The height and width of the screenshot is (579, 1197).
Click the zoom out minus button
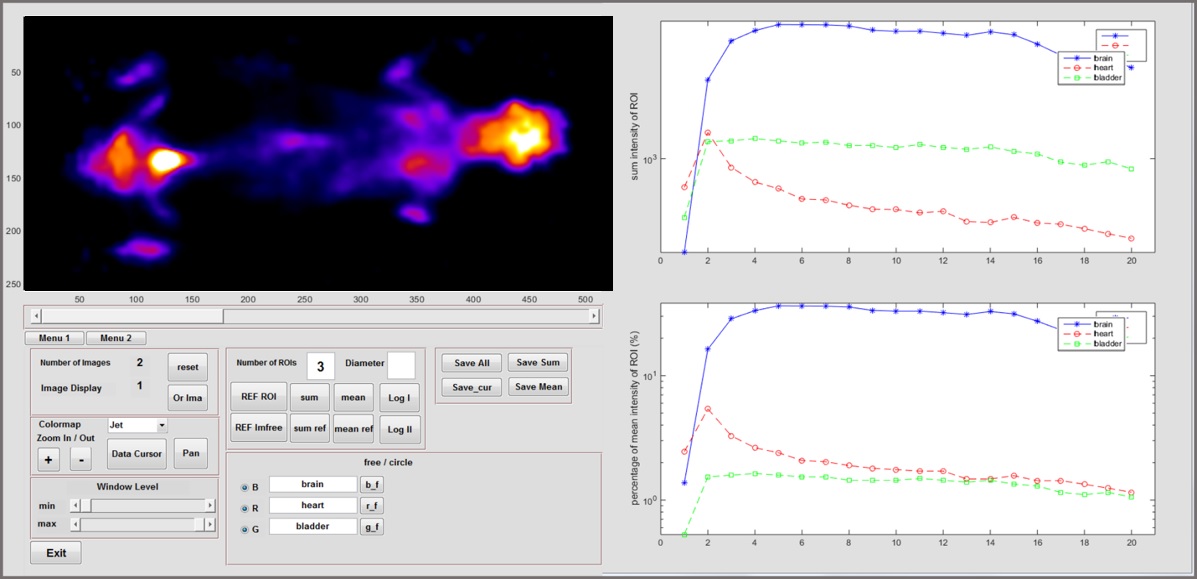tap(81, 459)
